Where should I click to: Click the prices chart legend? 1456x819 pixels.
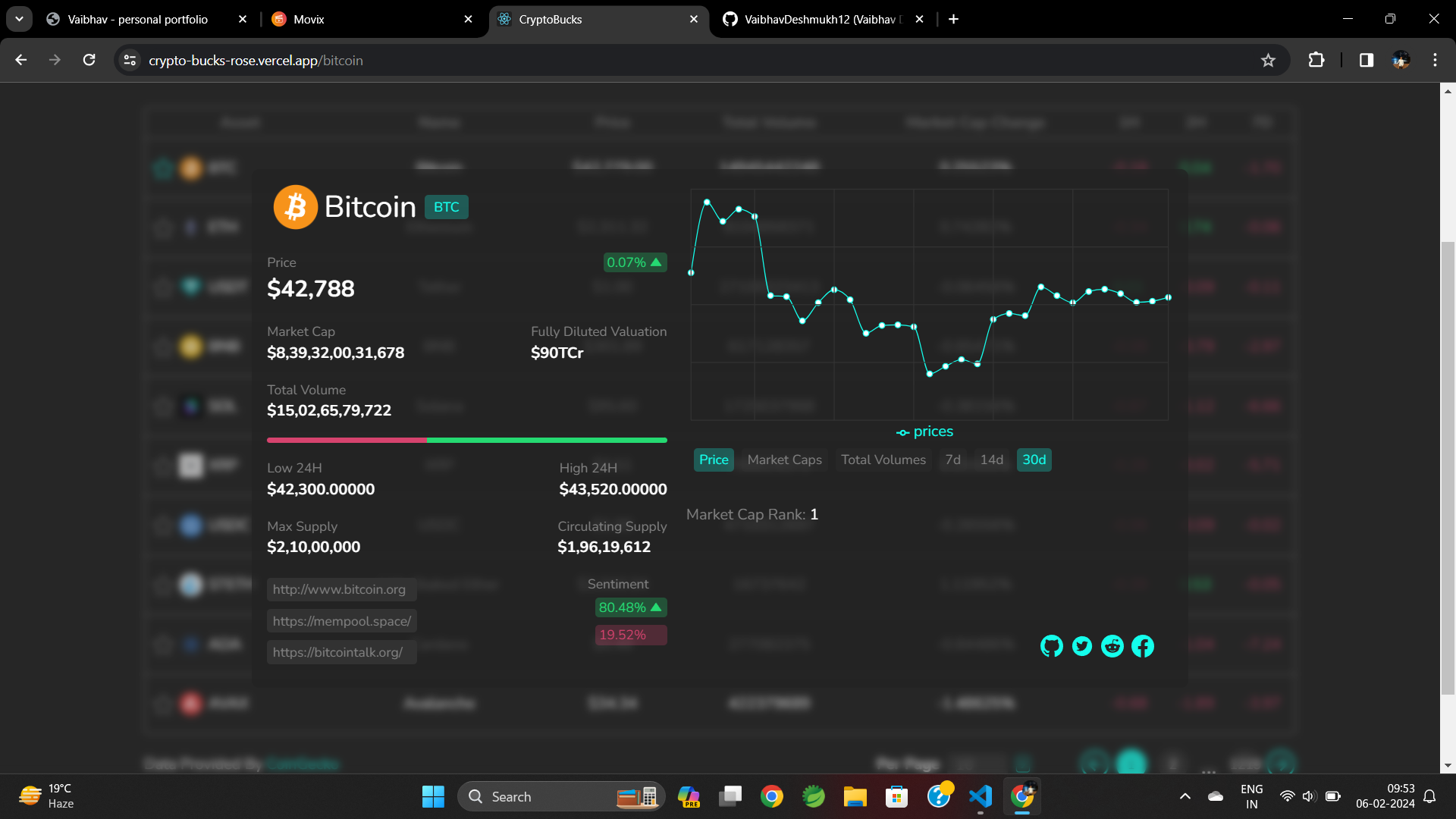tap(924, 431)
